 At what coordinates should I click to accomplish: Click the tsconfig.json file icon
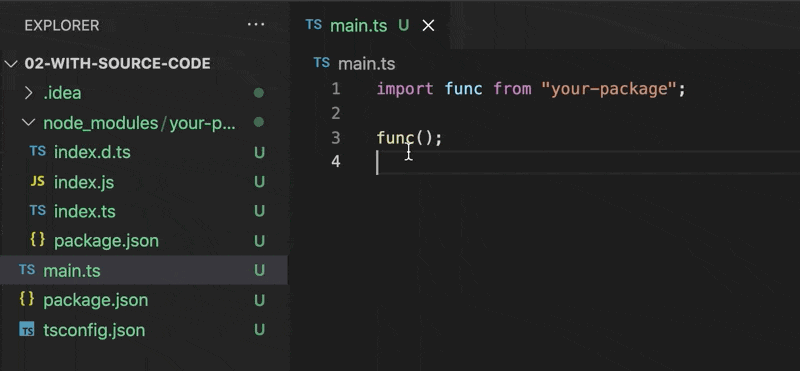click(27, 330)
